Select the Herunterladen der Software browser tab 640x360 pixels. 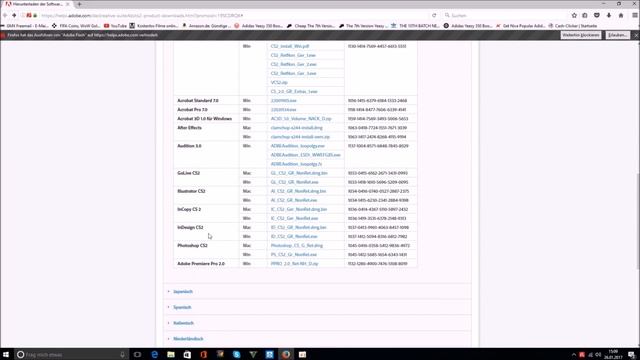coord(37,4)
